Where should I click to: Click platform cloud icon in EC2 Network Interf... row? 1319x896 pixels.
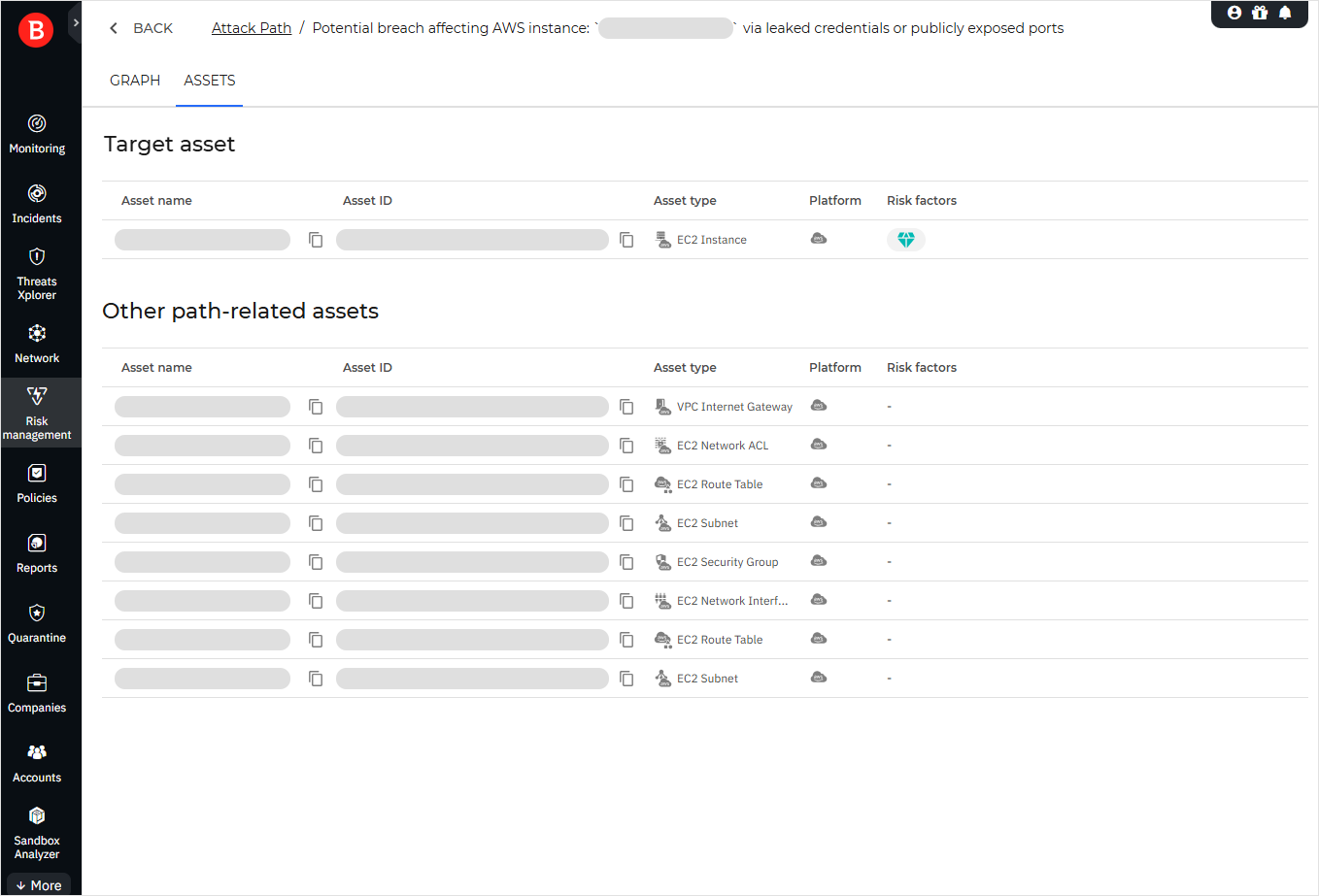coord(819,600)
